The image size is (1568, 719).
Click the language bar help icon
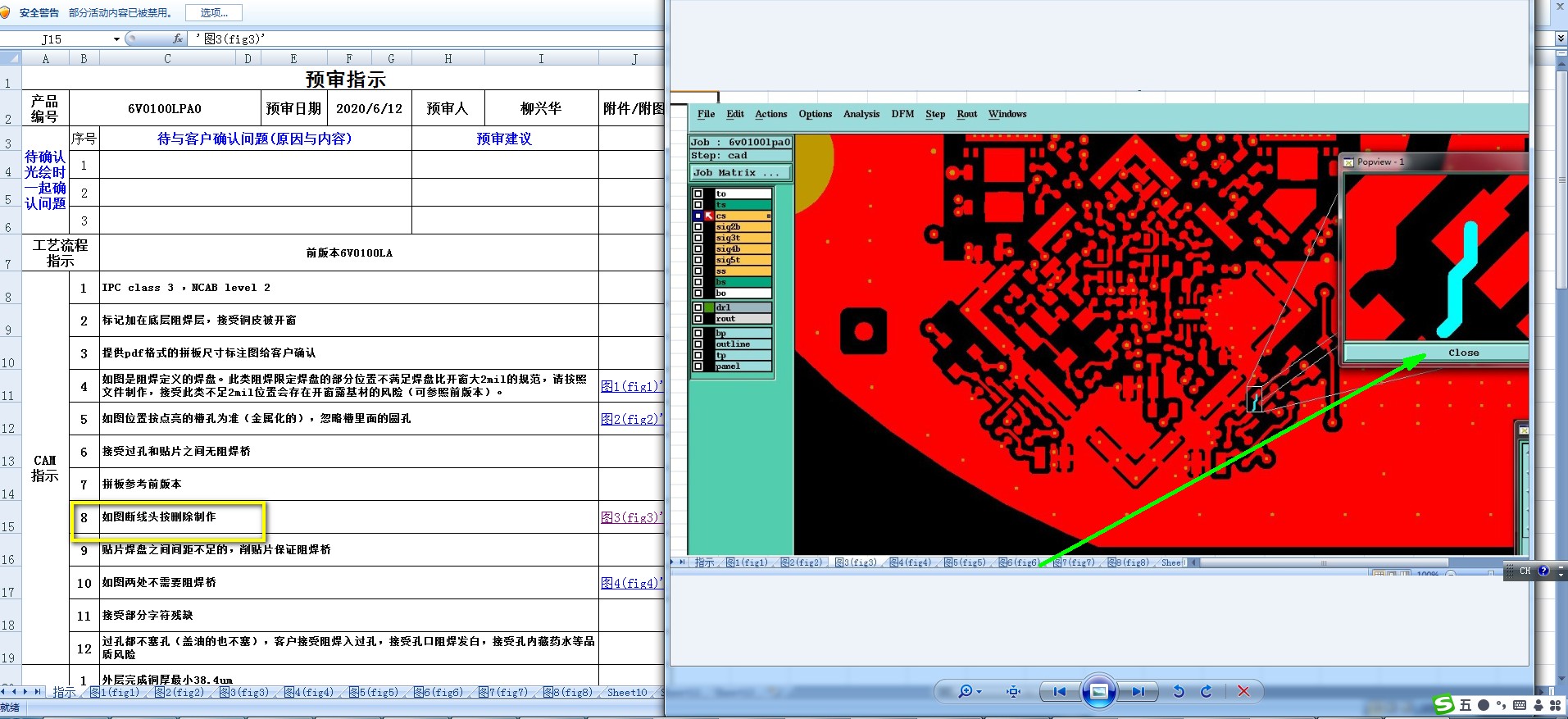click(1543, 571)
